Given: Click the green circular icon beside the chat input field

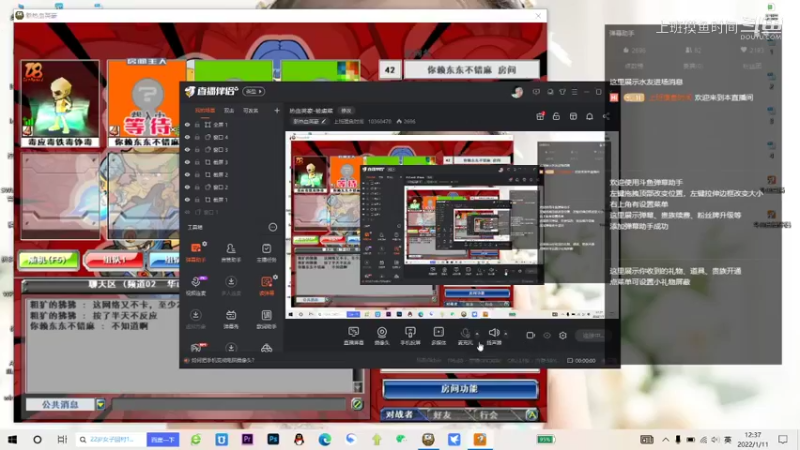Looking at the screenshot, I should pos(357,405).
